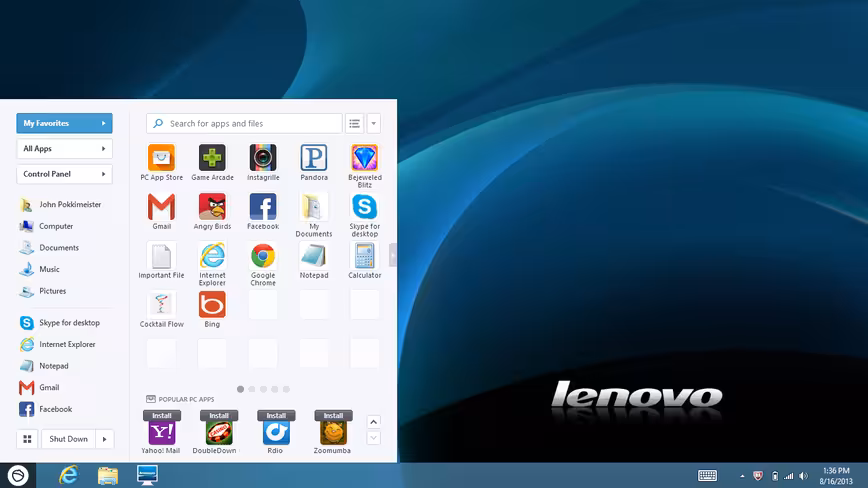Open Facebook from the recent list
Image resolution: width=868 pixels, height=488 pixels.
pyautogui.click(x=46, y=409)
